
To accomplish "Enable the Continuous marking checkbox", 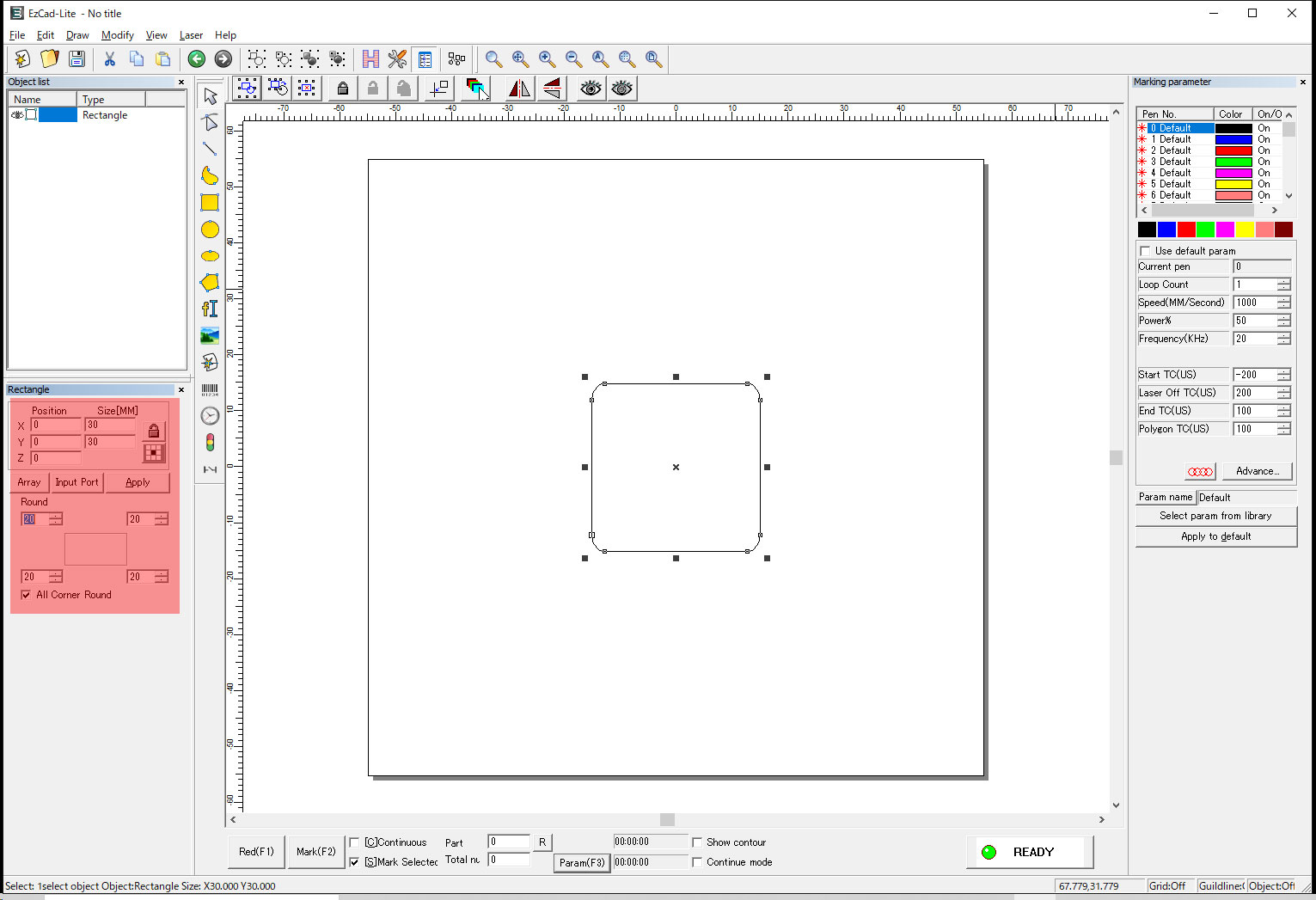I will point(355,842).
